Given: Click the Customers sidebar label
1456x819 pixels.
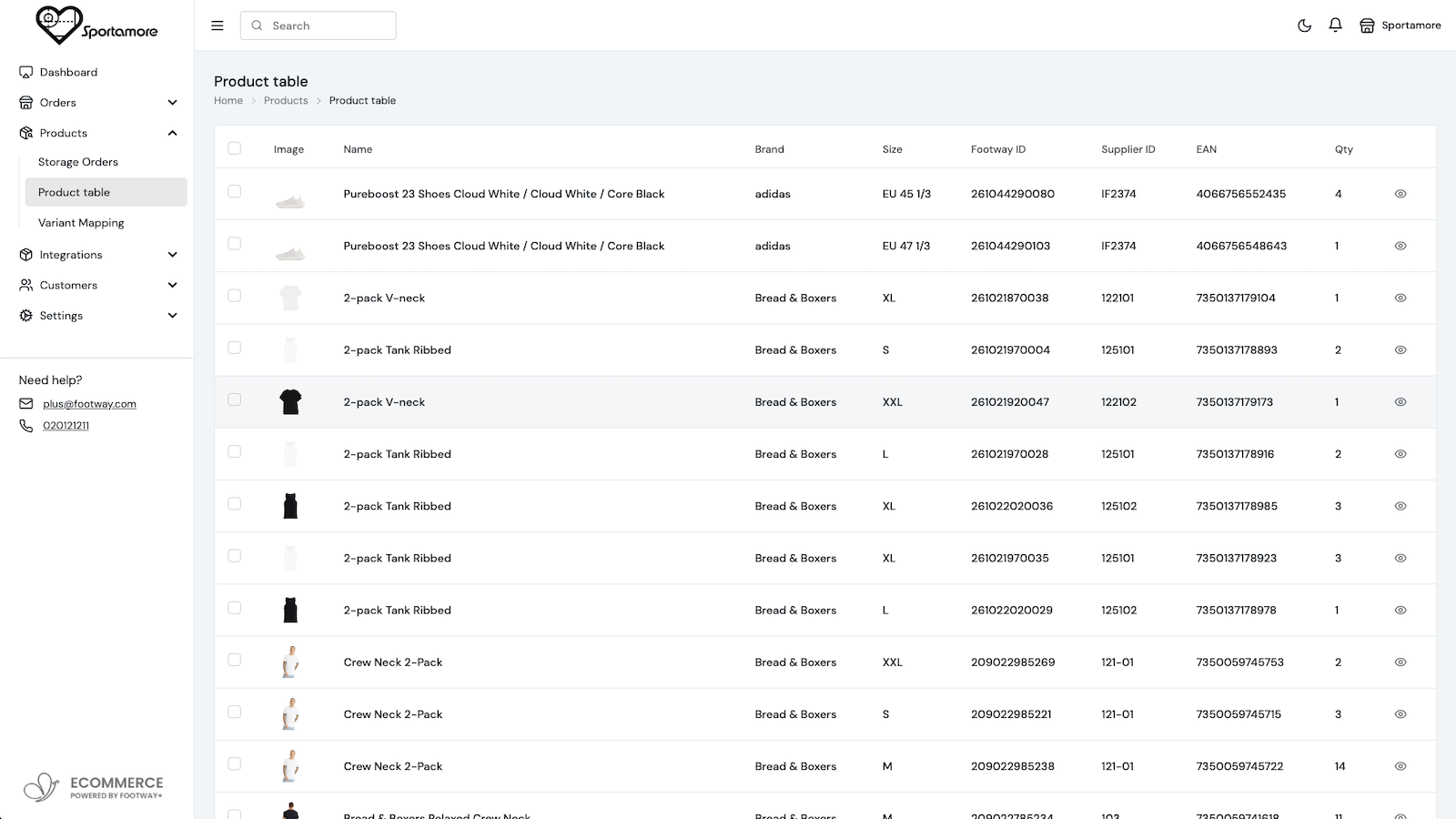Looking at the screenshot, I should [68, 285].
